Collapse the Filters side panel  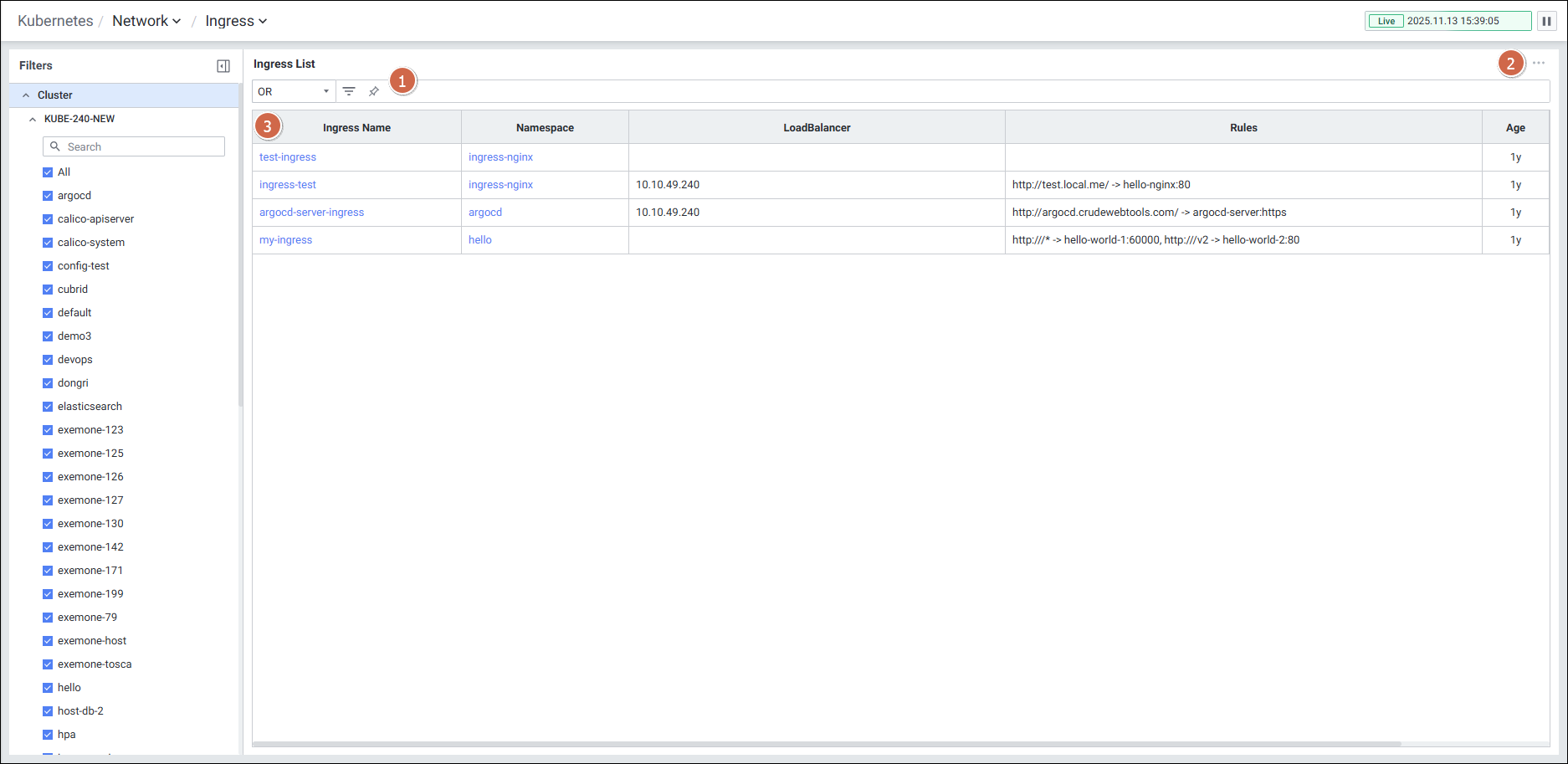[x=223, y=66]
